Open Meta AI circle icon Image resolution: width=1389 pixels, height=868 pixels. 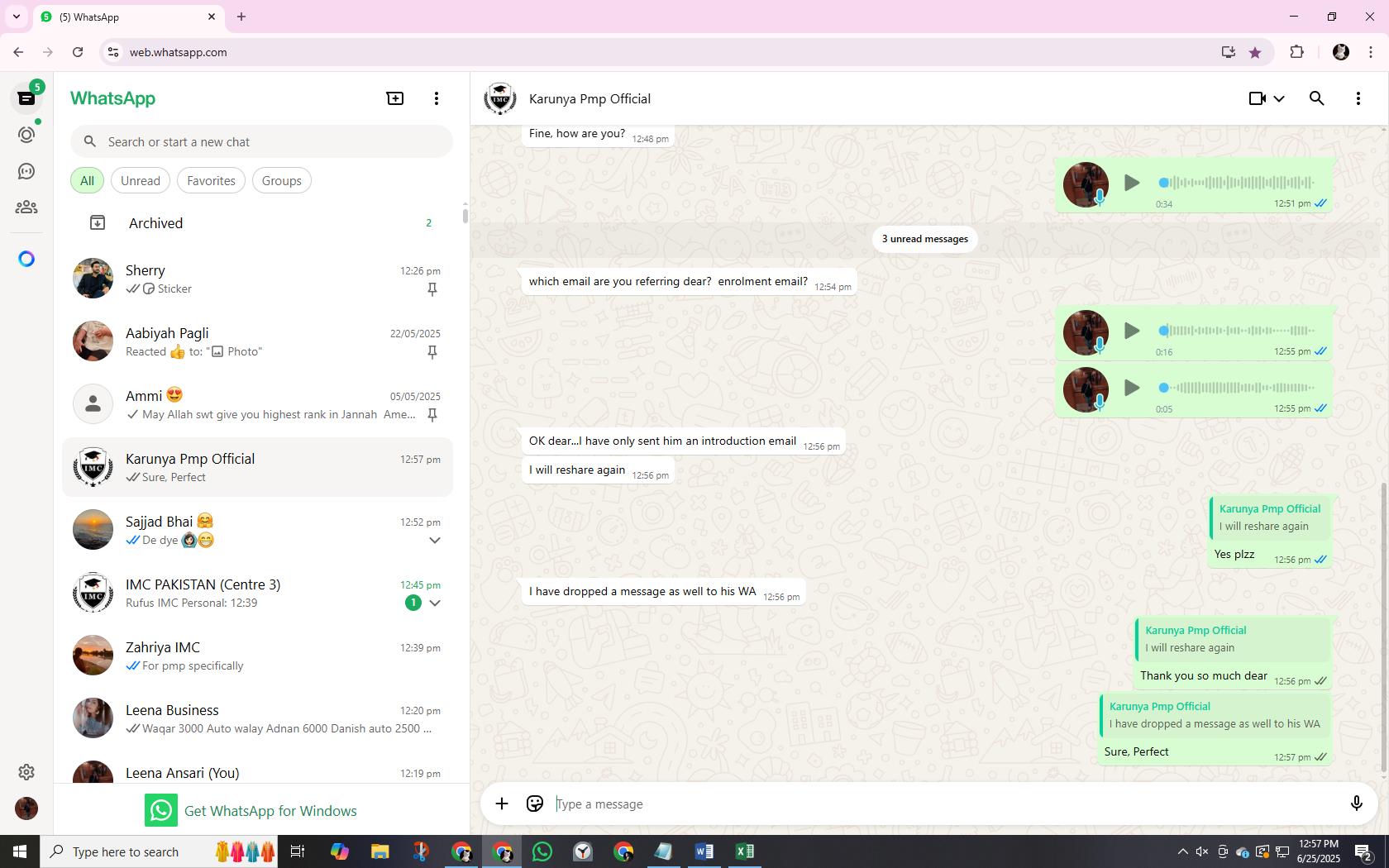pyautogui.click(x=26, y=260)
